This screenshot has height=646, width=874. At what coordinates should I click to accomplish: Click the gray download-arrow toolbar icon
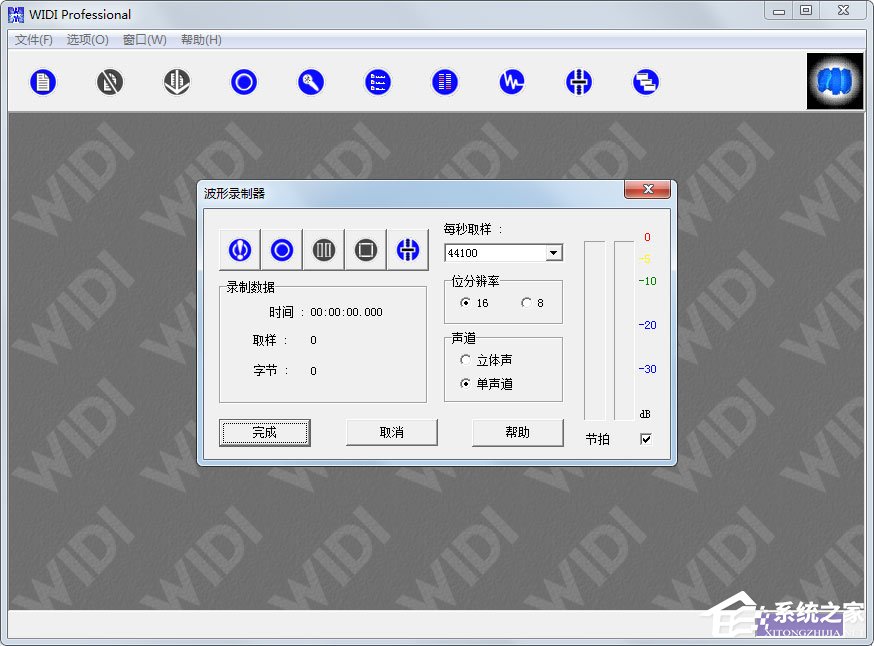click(177, 82)
